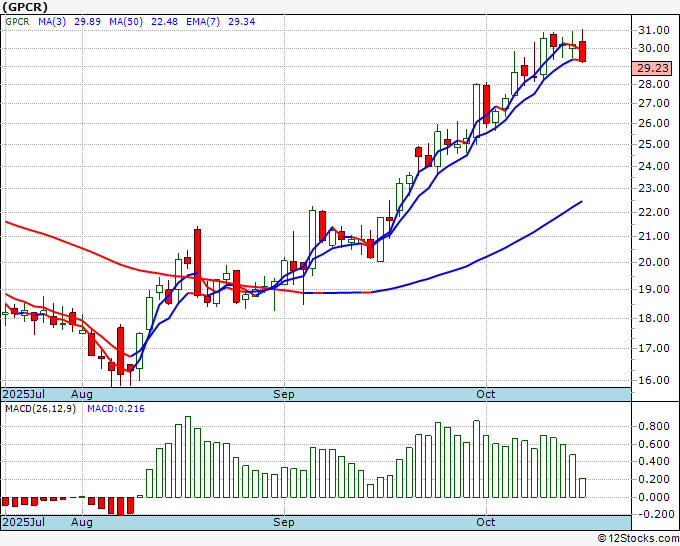Click the 0.400 MACD axis label
The height and width of the screenshot is (546, 680).
click(654, 461)
